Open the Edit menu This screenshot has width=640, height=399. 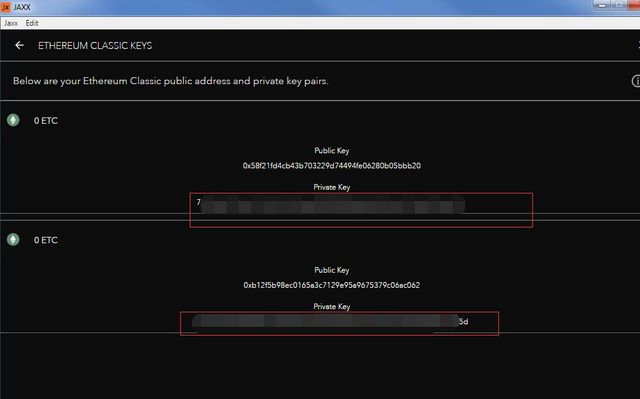point(32,23)
